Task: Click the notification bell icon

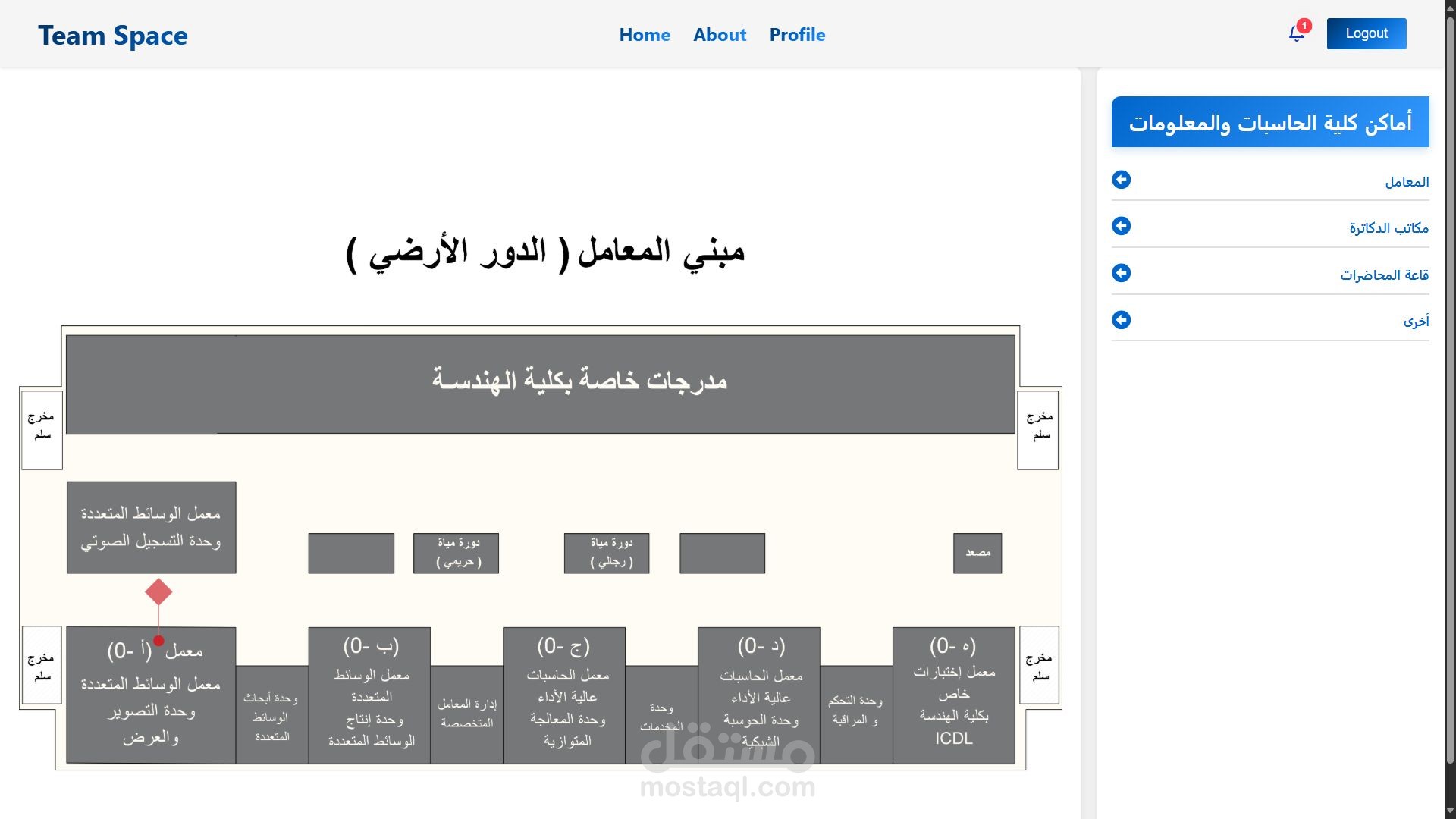Action: [1296, 34]
